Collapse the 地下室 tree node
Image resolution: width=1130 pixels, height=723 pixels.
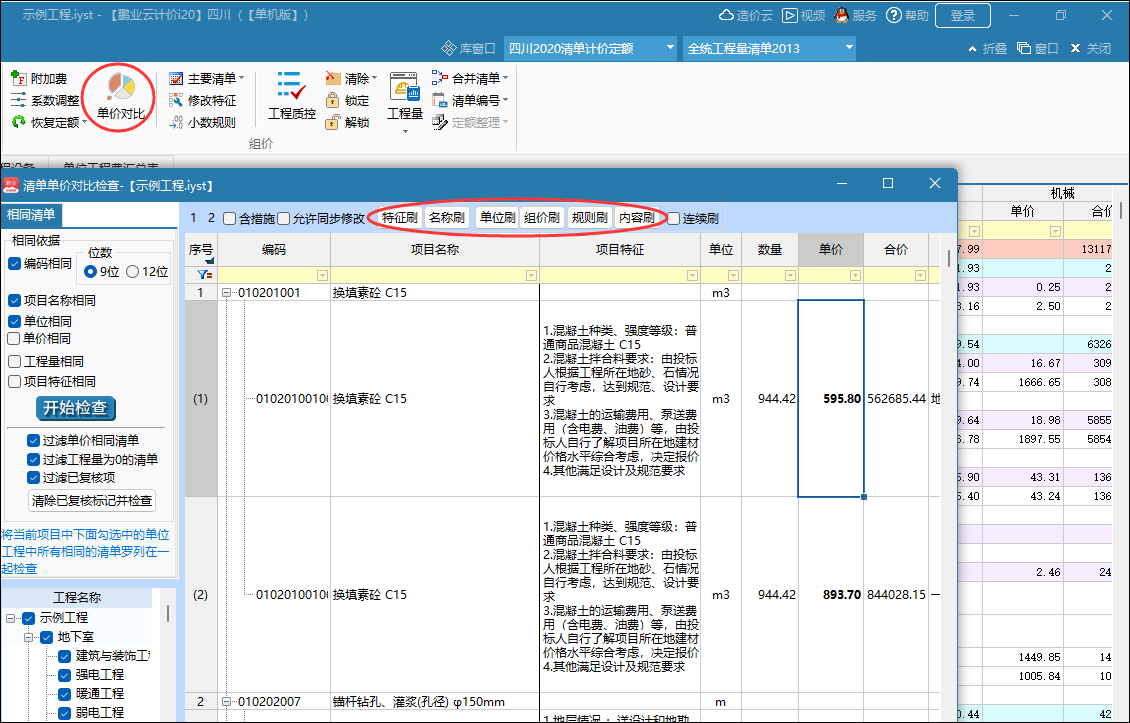(29, 637)
